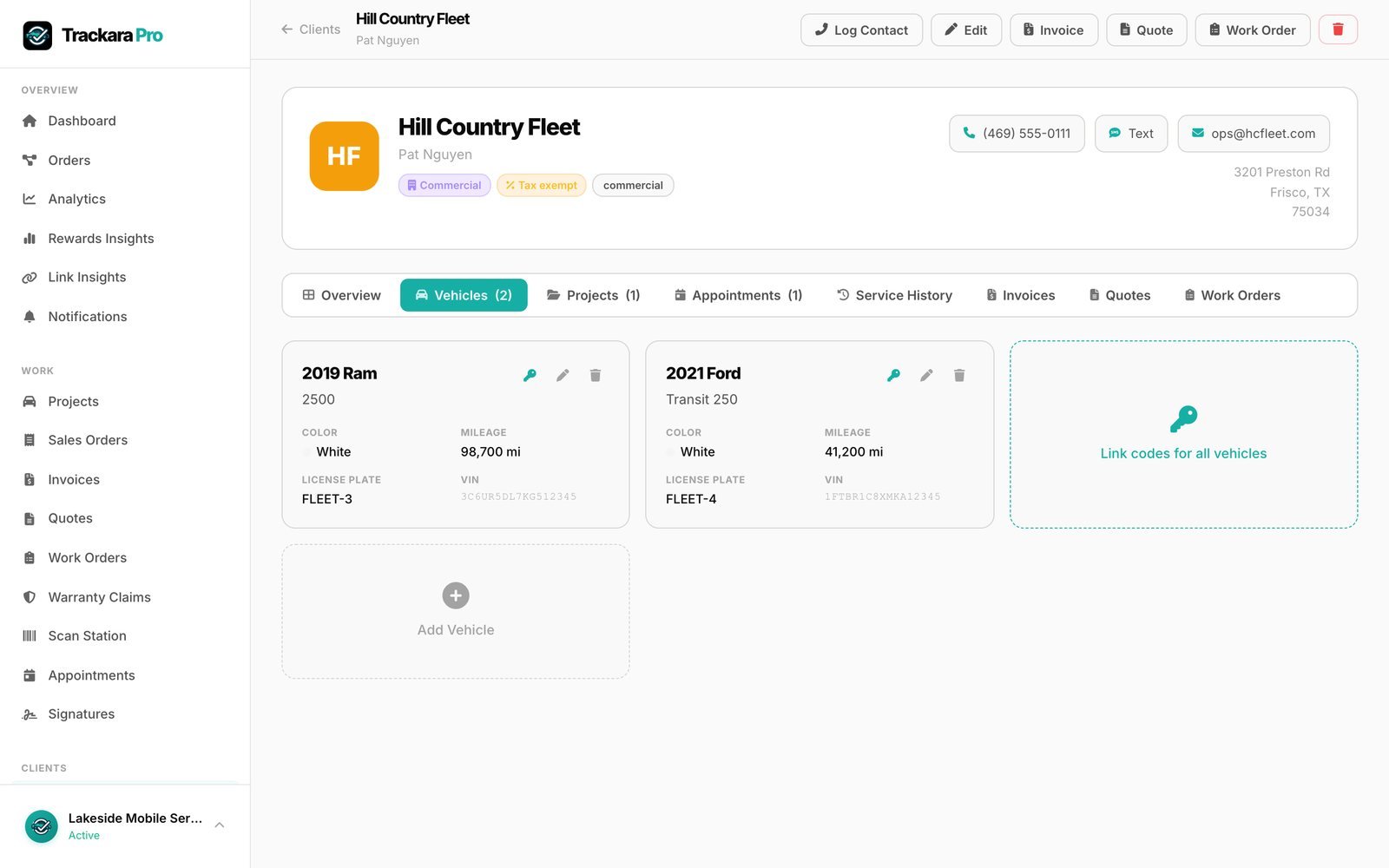Click the HF client avatar
This screenshot has width=1389, height=868.
tap(345, 156)
